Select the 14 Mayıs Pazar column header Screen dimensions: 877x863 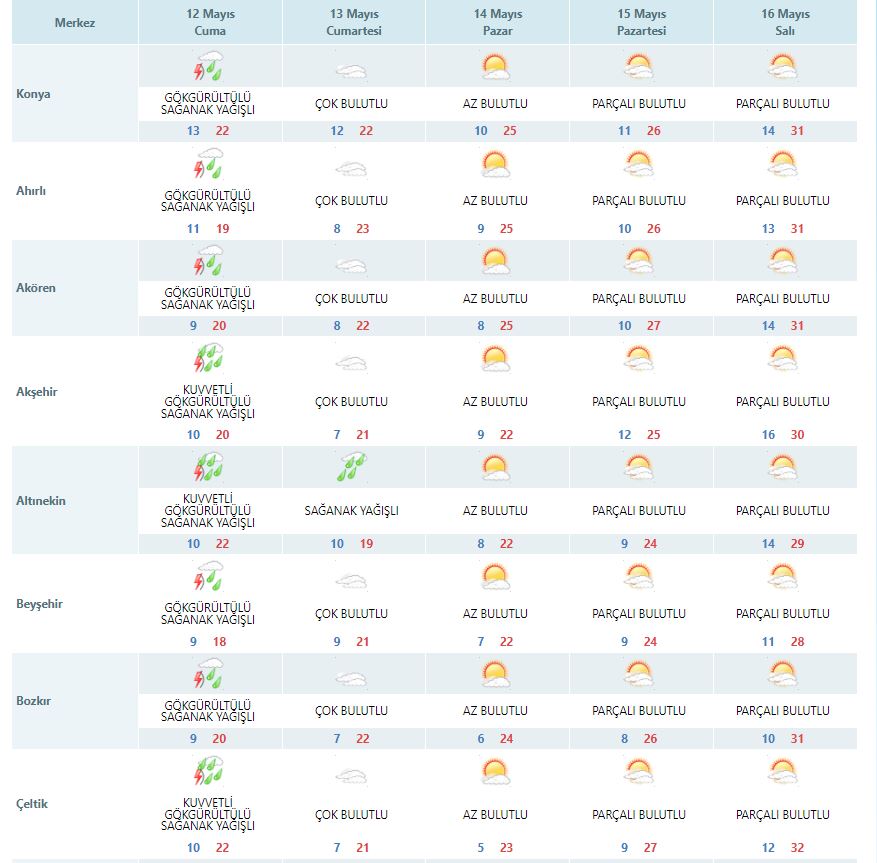496,22
